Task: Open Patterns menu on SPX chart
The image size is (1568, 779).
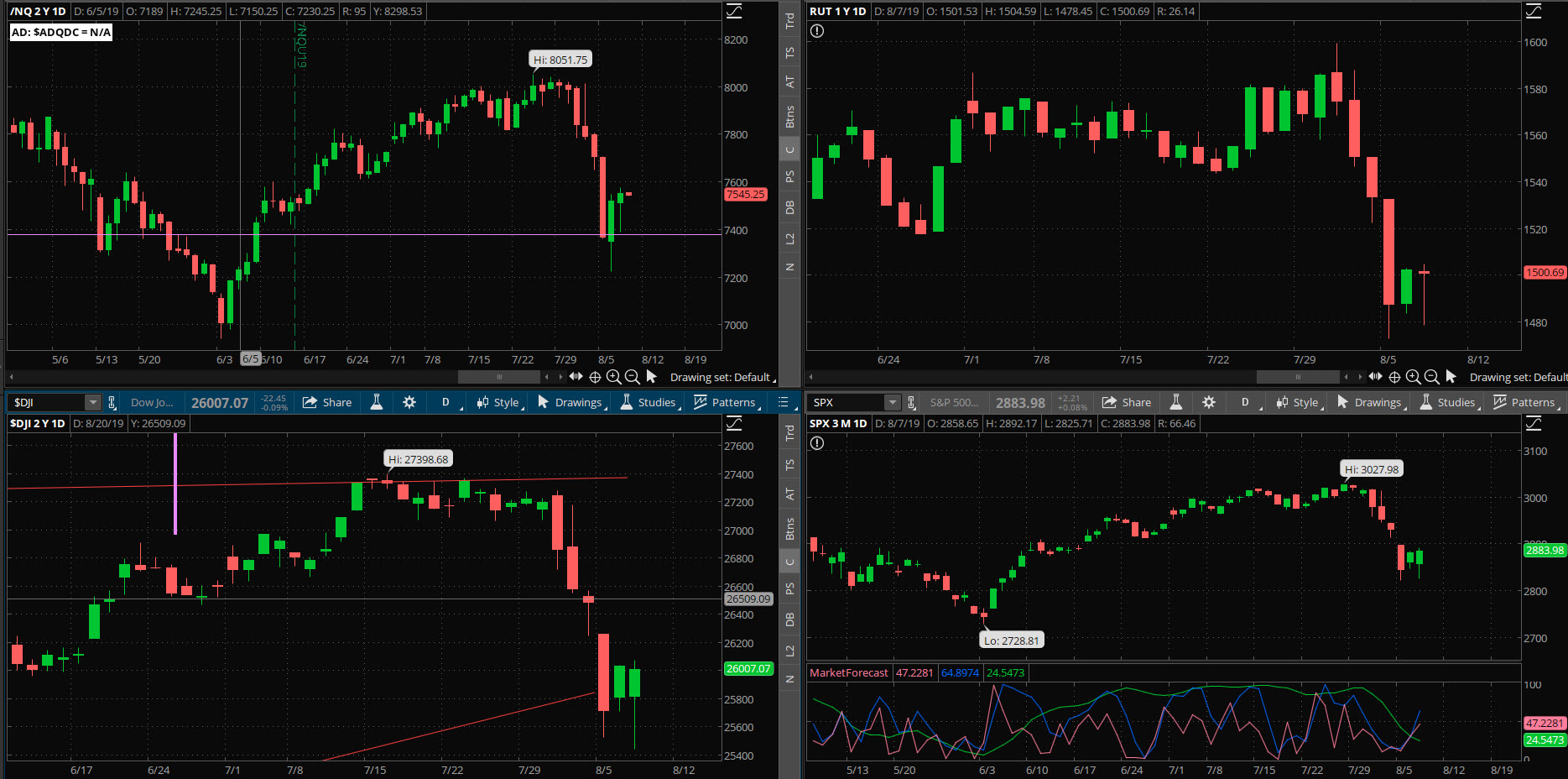Action: point(1526,403)
